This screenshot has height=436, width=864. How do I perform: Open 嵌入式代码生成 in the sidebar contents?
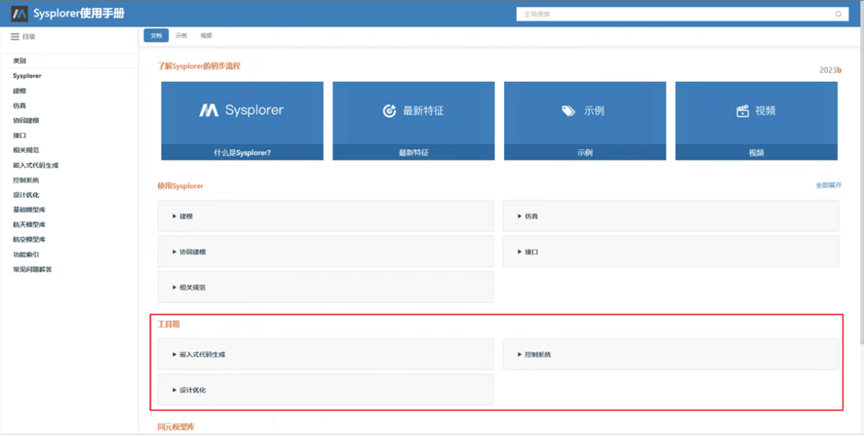point(36,165)
